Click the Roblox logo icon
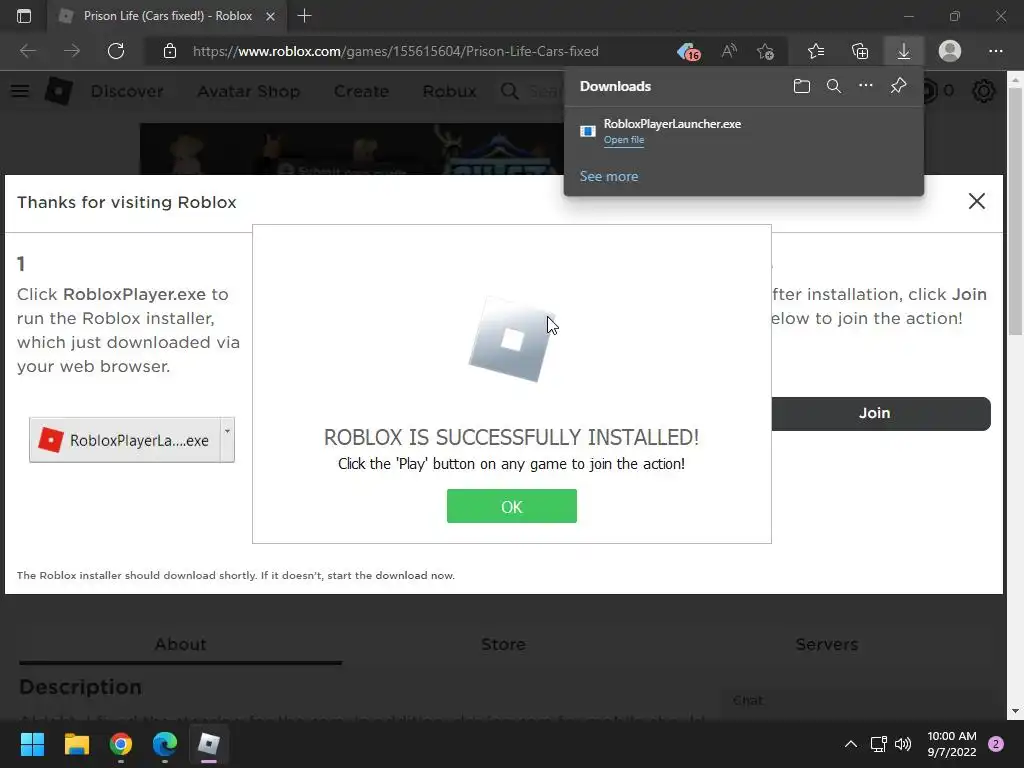 click(59, 91)
